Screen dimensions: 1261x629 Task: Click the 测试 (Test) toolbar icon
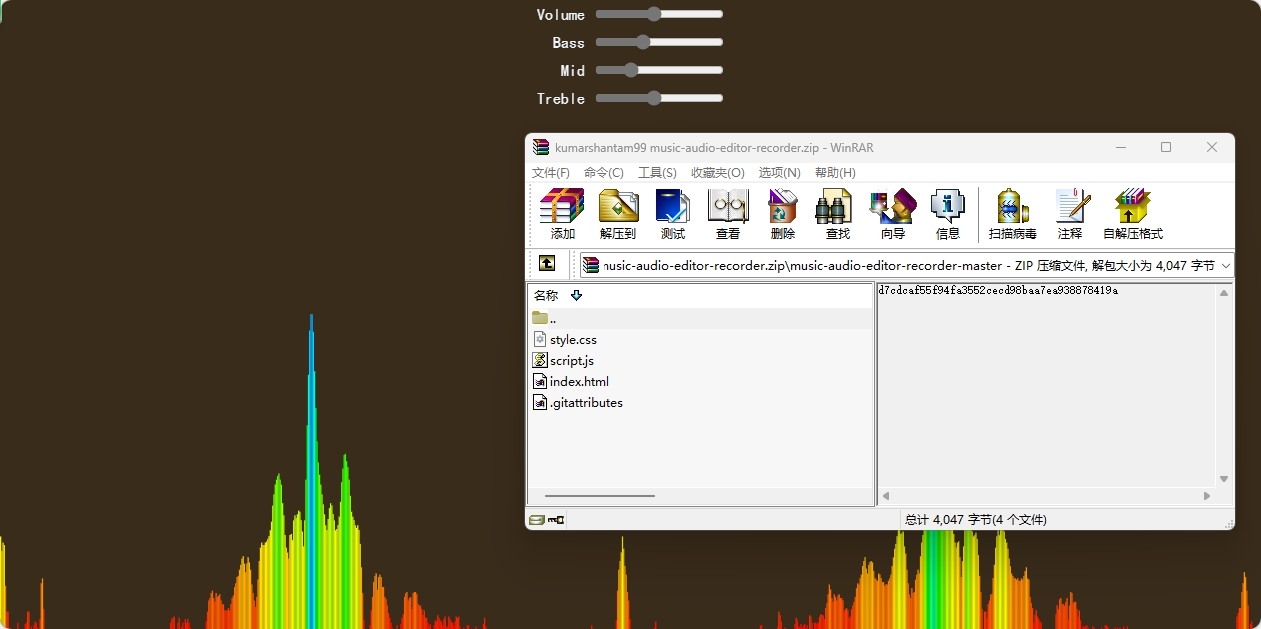tap(673, 206)
